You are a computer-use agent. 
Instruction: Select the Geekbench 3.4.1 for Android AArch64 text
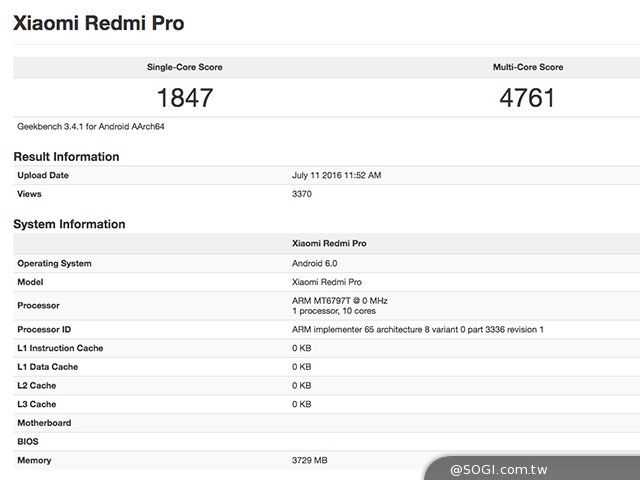click(91, 127)
